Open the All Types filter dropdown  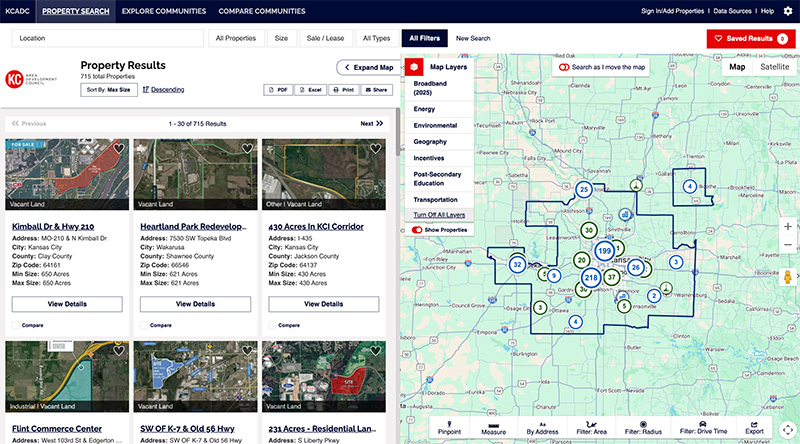point(377,38)
